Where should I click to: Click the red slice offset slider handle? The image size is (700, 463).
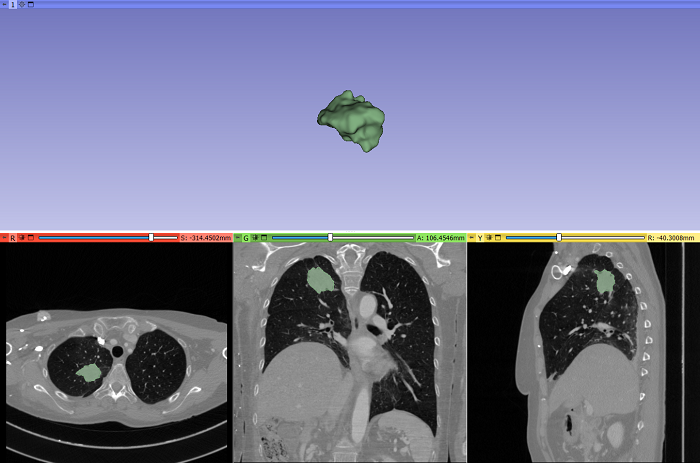coord(151,238)
